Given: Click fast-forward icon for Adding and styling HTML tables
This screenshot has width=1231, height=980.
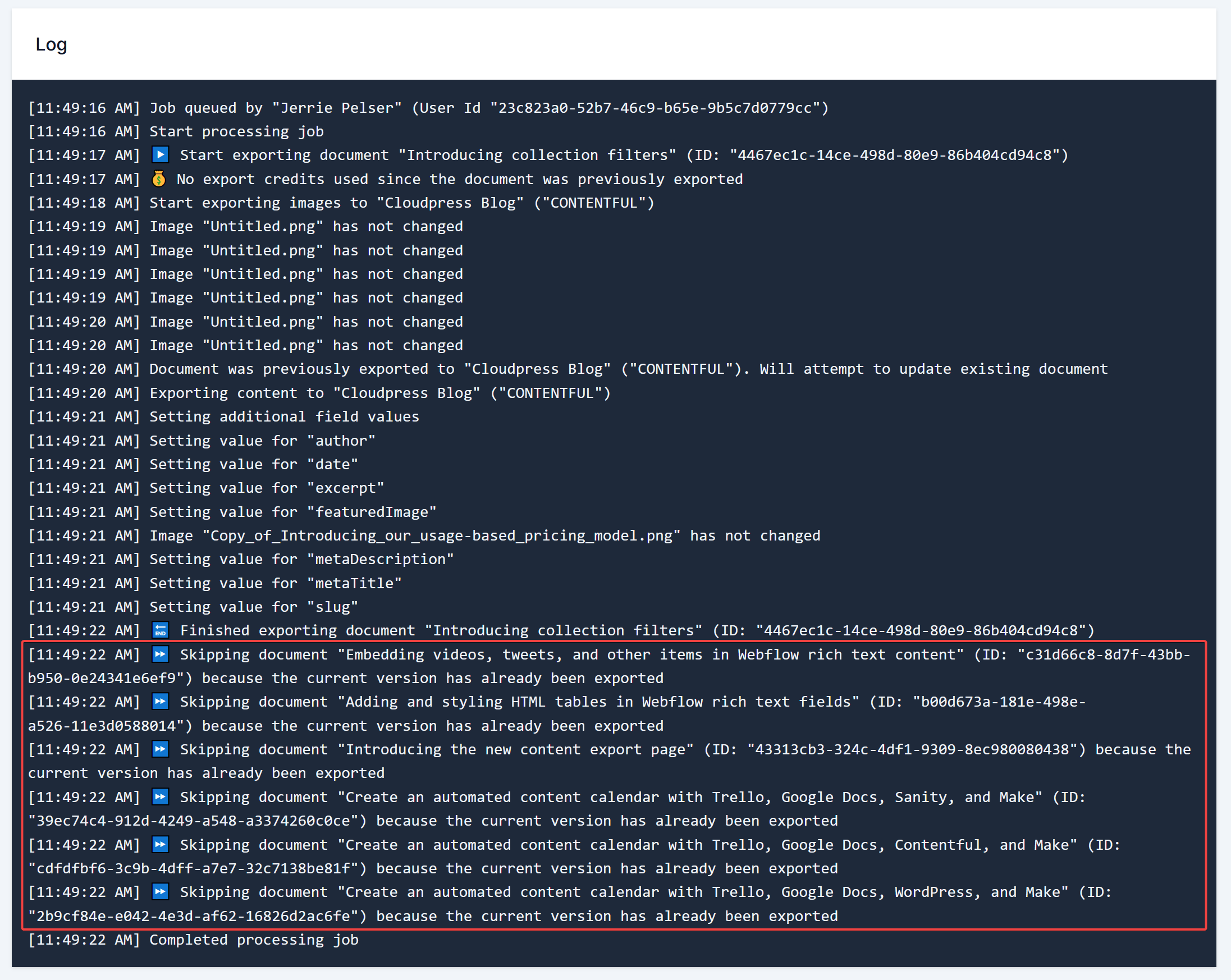Looking at the screenshot, I should point(161,702).
